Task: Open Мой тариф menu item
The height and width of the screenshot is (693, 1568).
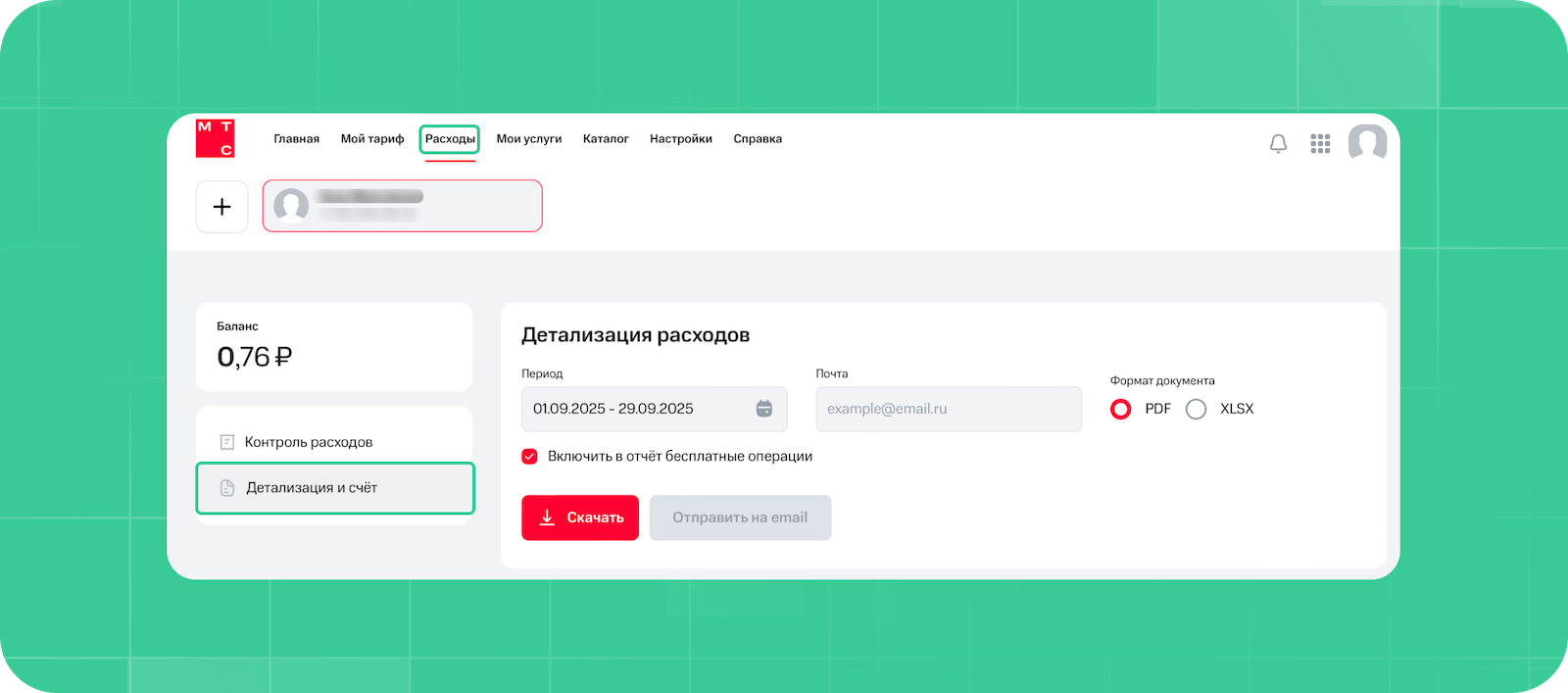Action: (372, 139)
